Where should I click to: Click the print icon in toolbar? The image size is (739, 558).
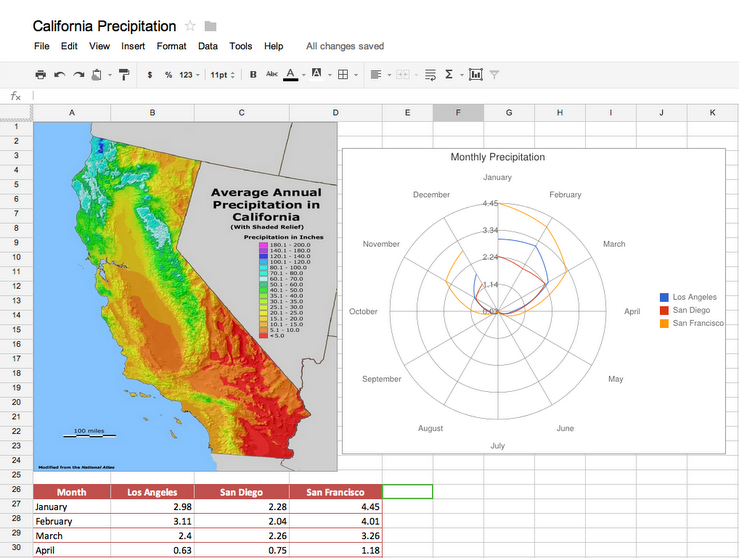coord(40,74)
